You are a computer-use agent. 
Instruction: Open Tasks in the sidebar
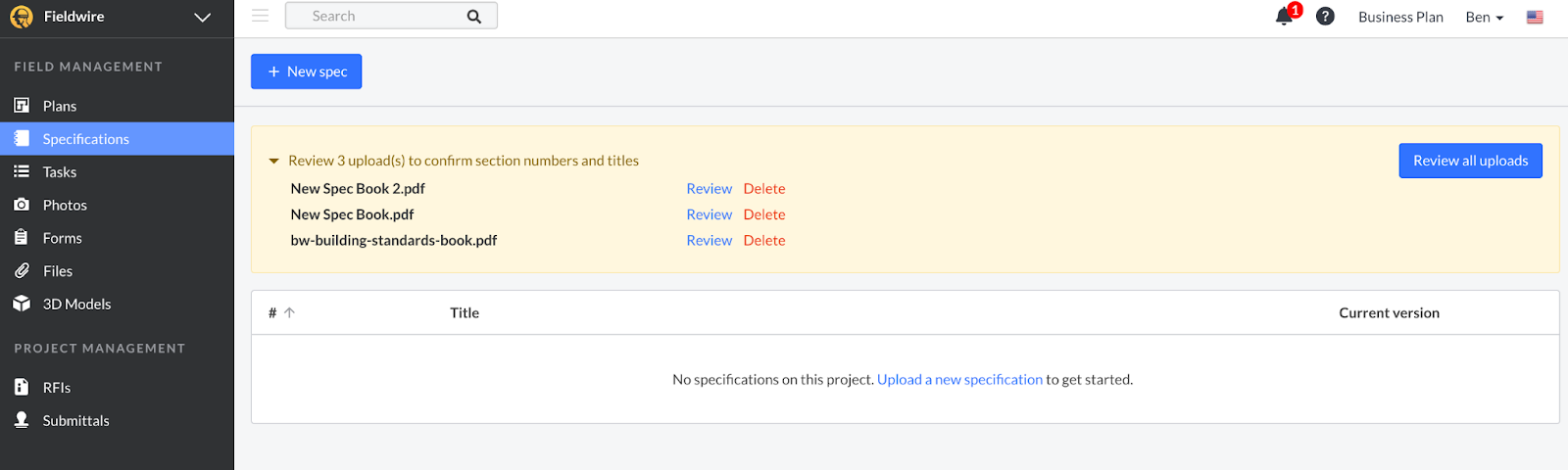coord(60,172)
